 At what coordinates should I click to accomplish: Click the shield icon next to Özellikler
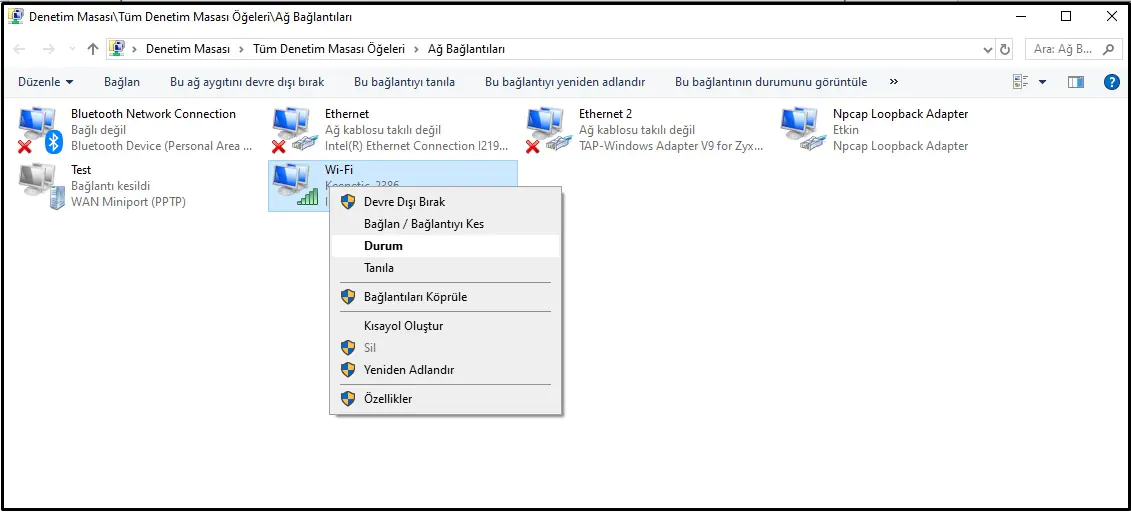point(348,398)
